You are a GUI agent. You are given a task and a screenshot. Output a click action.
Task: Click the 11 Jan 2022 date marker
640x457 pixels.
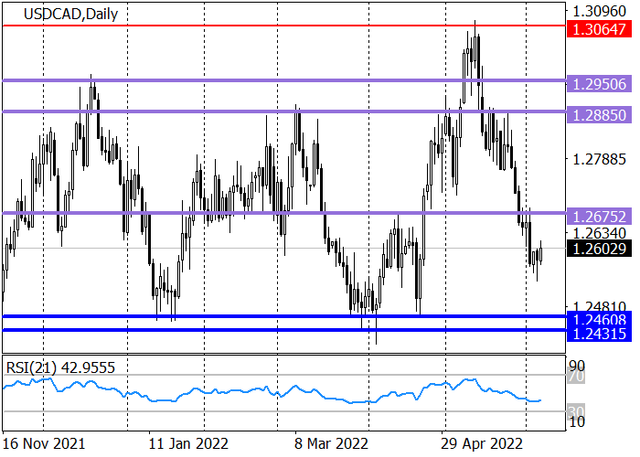(188, 444)
